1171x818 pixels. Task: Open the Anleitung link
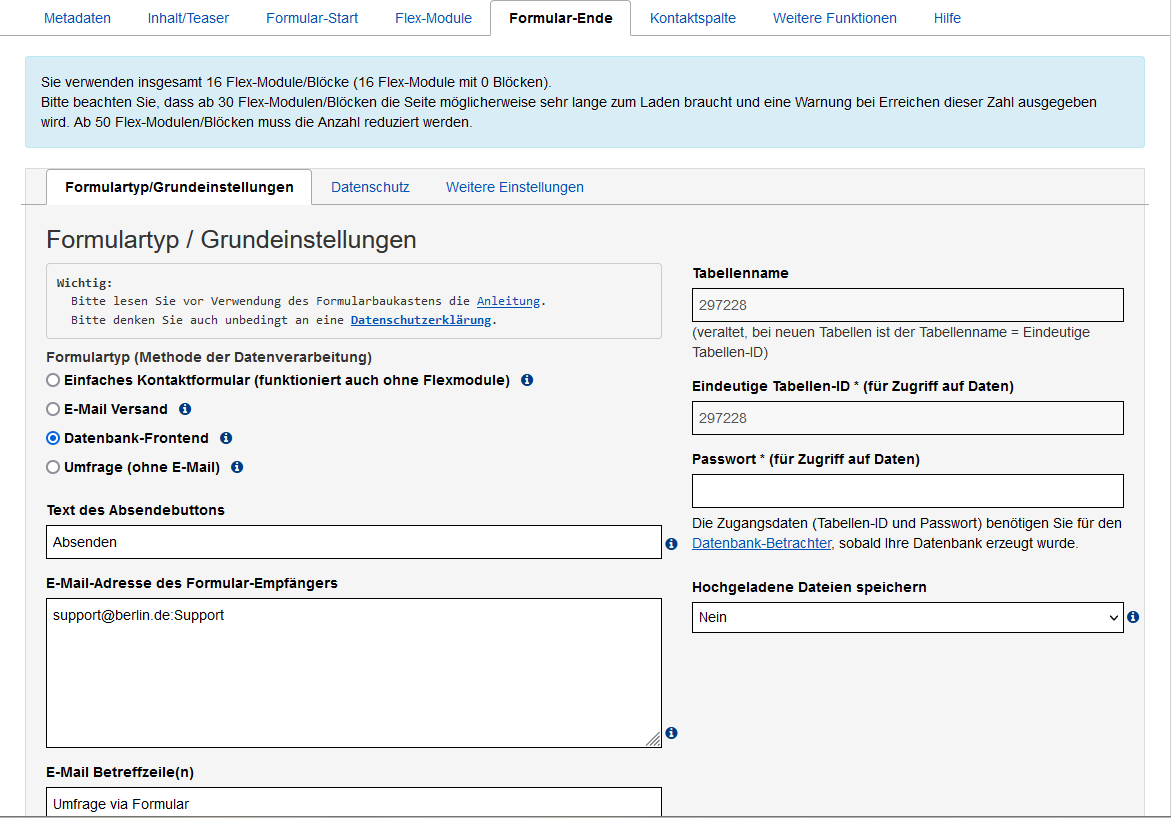point(508,301)
